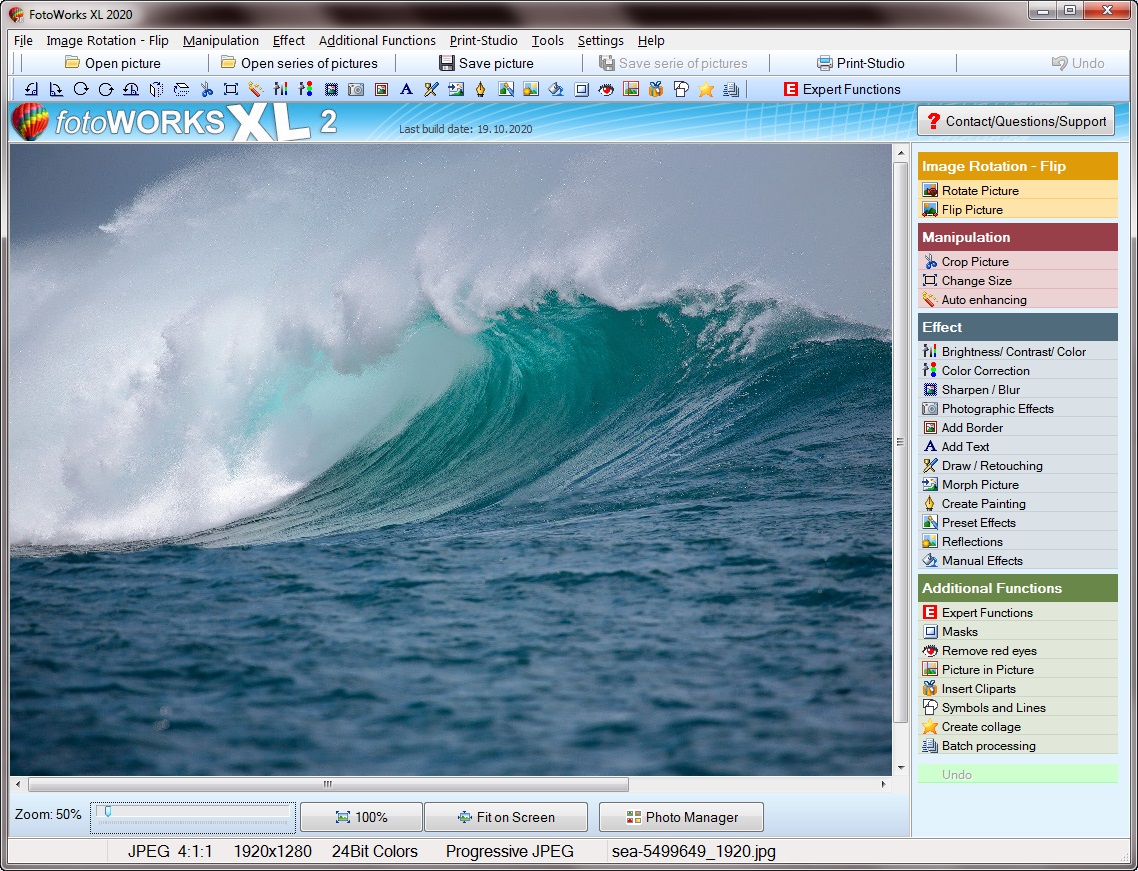Open Masks from Additional Functions
Image resolution: width=1138 pixels, height=871 pixels.
click(959, 632)
